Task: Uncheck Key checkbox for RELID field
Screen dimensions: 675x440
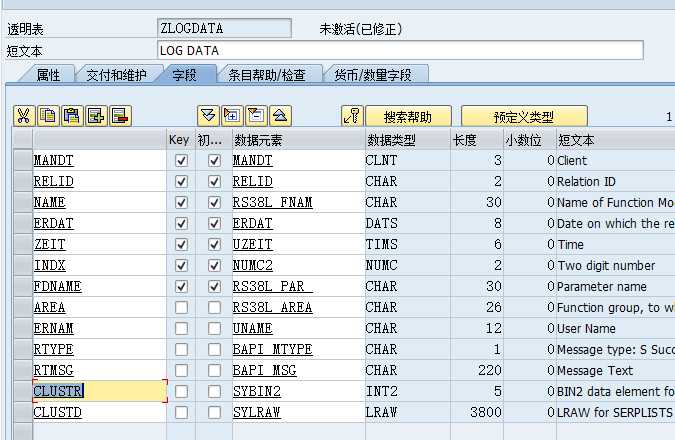Action: (x=181, y=181)
